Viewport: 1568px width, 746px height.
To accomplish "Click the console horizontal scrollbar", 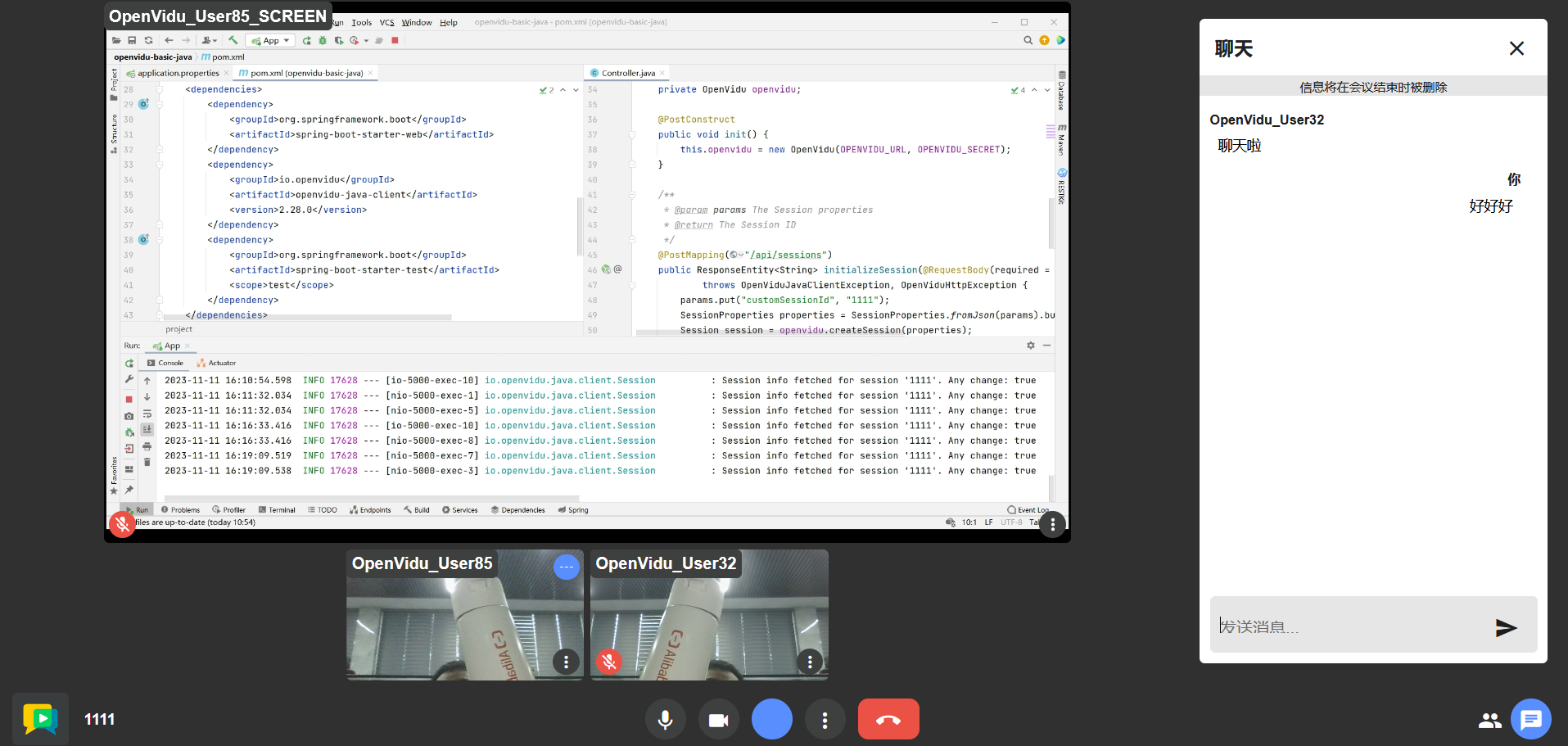I will 372,498.
